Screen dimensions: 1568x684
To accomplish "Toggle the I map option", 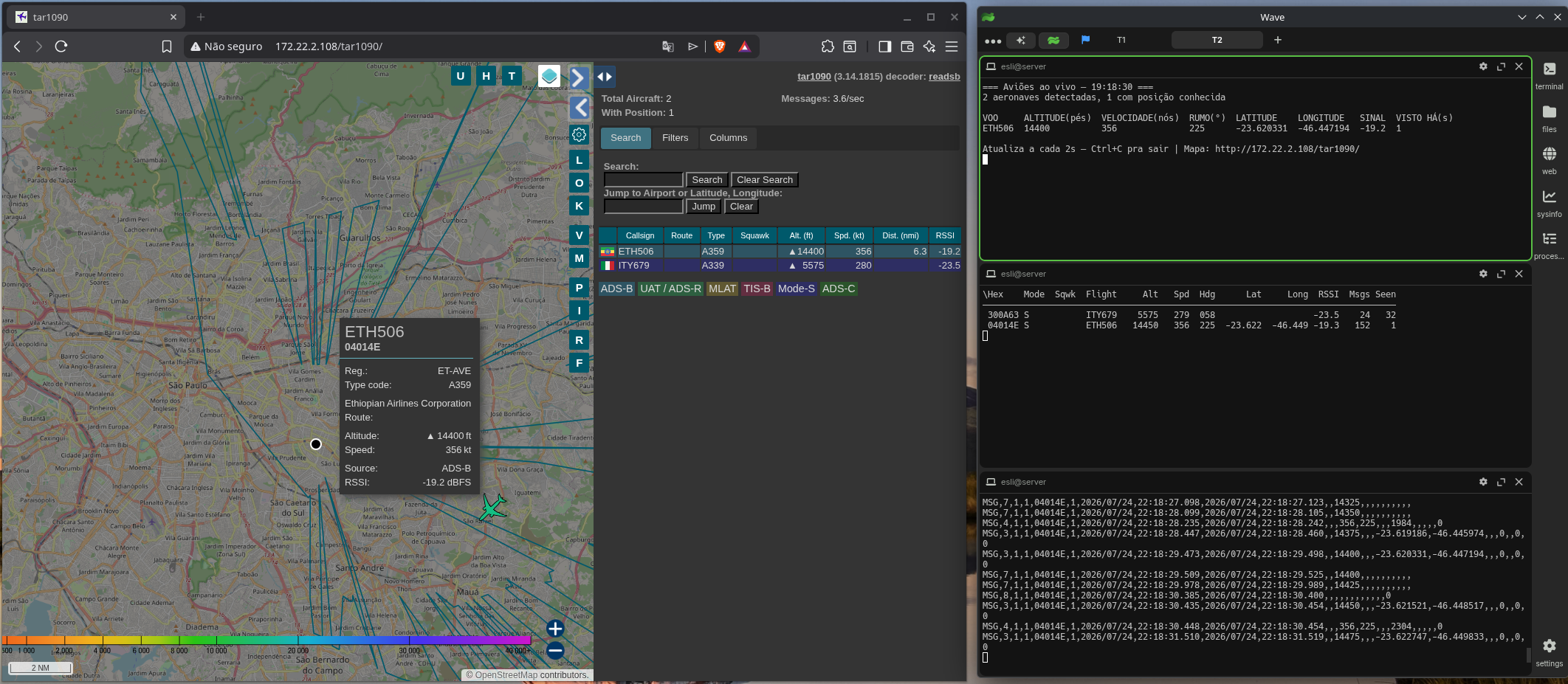I will click(580, 311).
